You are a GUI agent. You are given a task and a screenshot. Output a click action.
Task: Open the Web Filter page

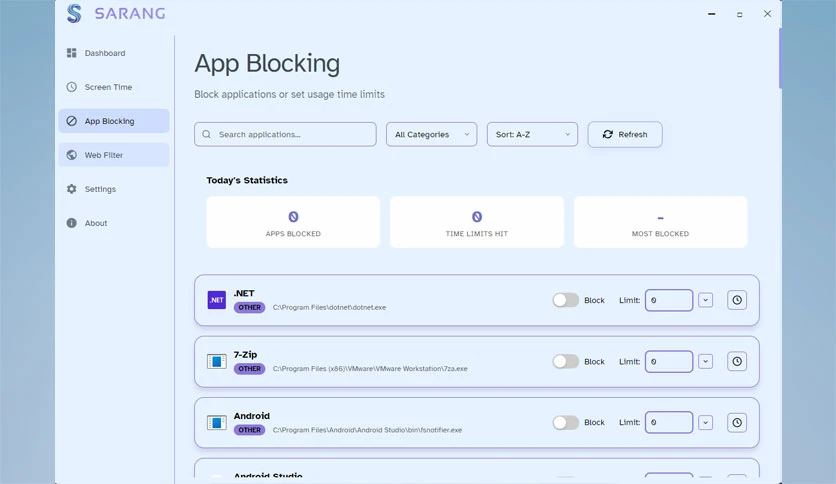(114, 155)
